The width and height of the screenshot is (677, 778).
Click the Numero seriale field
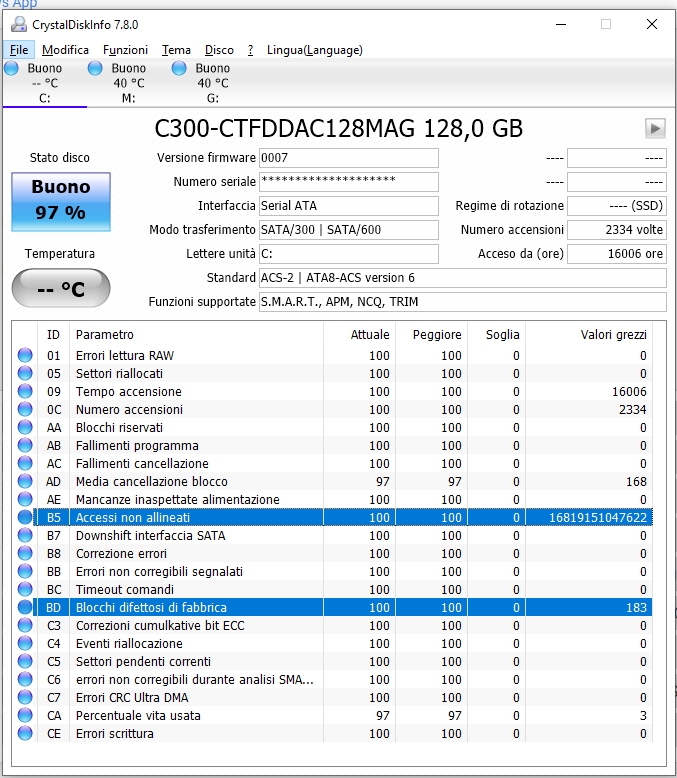point(348,182)
